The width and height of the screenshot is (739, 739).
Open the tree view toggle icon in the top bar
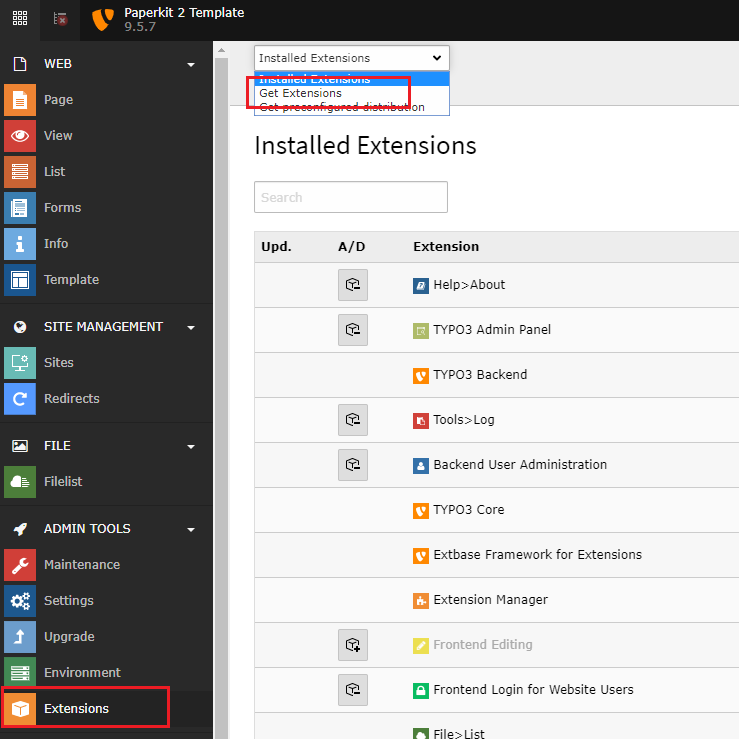60,19
